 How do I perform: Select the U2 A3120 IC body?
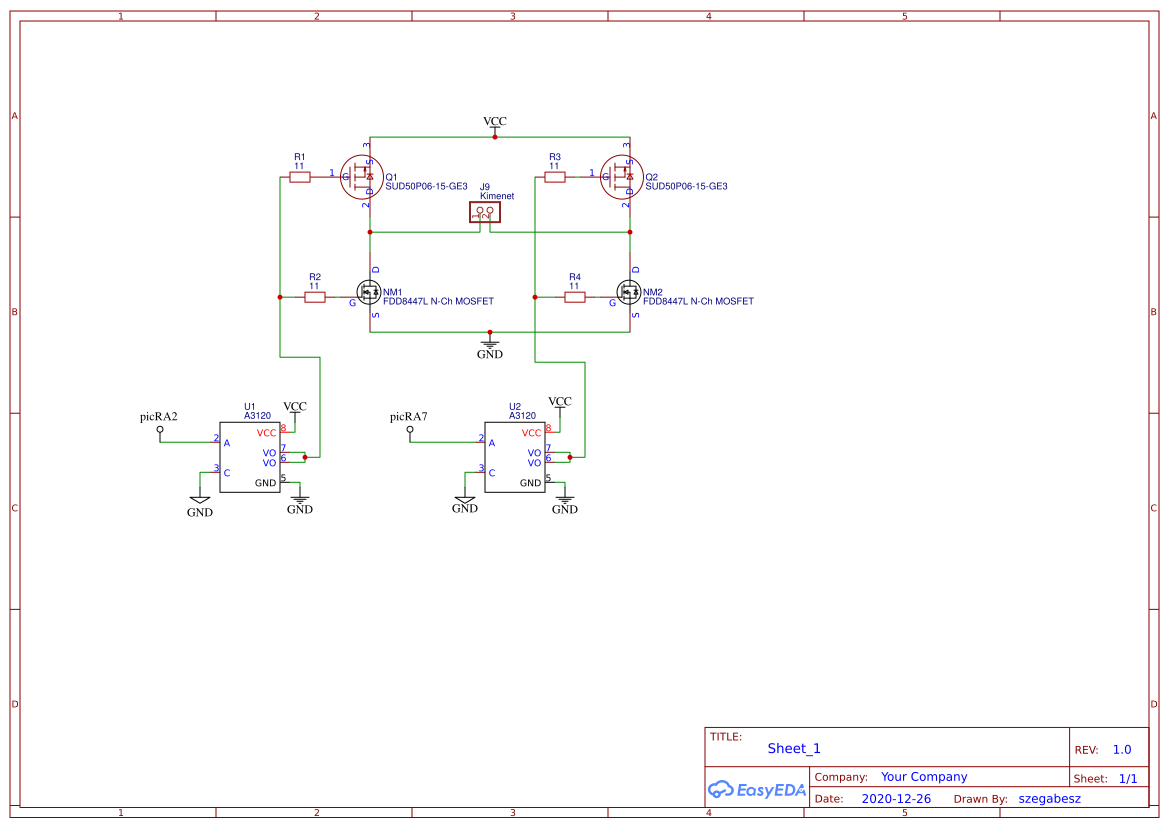tap(515, 457)
